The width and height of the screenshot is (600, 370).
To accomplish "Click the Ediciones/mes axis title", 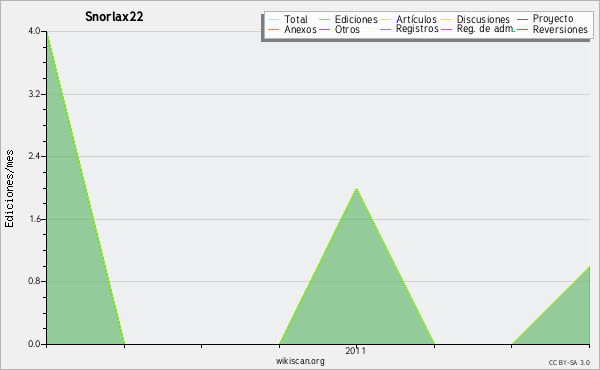I will (x=9, y=188).
